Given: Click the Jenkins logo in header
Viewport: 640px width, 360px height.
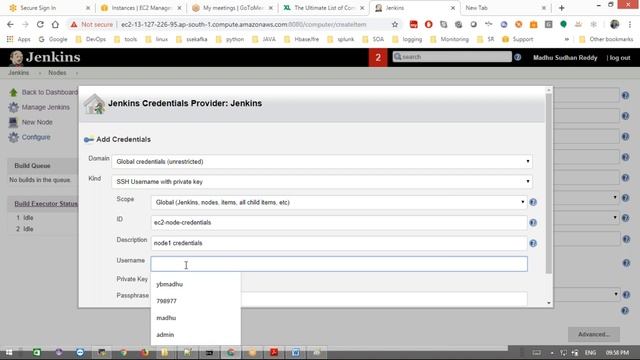Looking at the screenshot, I should point(45,57).
